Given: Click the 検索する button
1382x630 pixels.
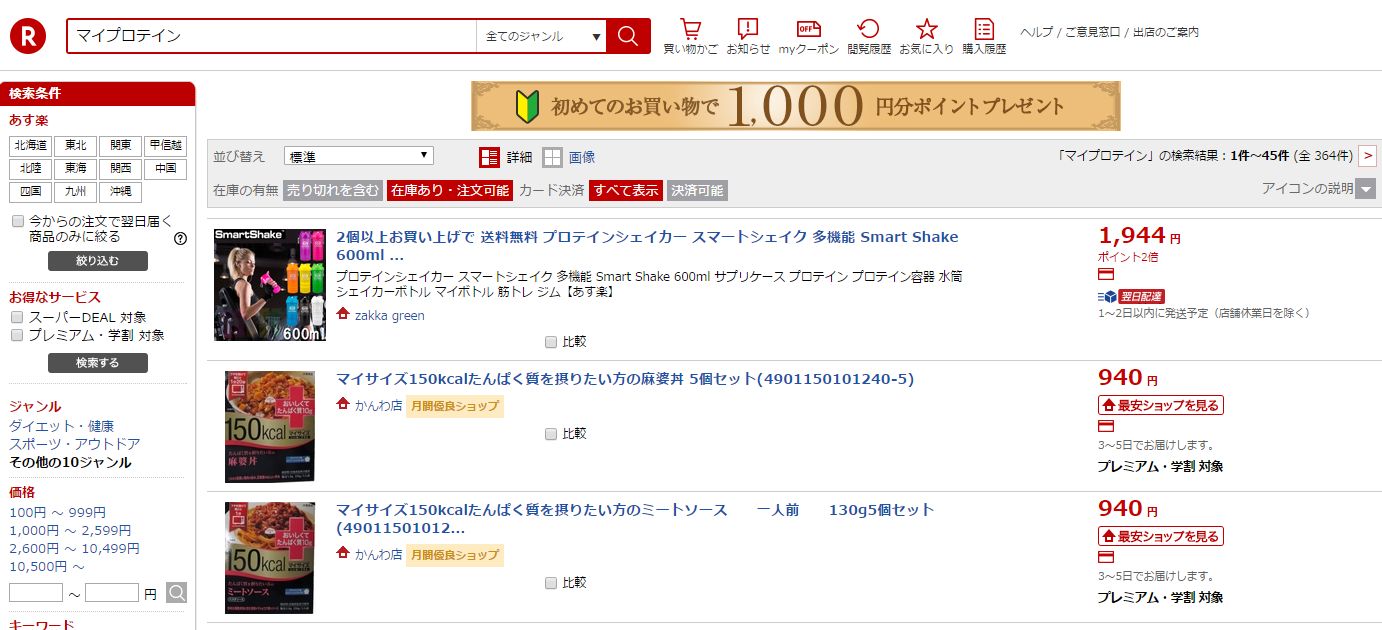Looking at the screenshot, I should pyautogui.click(x=98, y=363).
